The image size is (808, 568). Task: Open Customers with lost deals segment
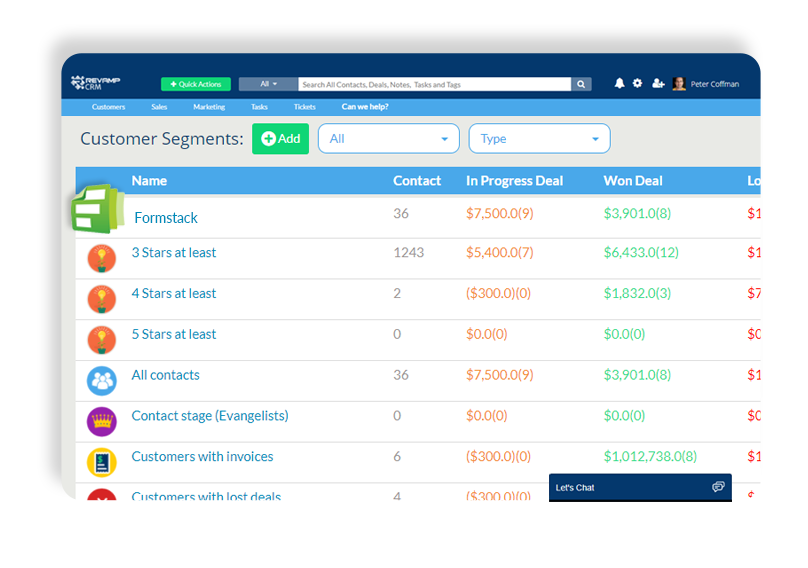[x=206, y=496]
